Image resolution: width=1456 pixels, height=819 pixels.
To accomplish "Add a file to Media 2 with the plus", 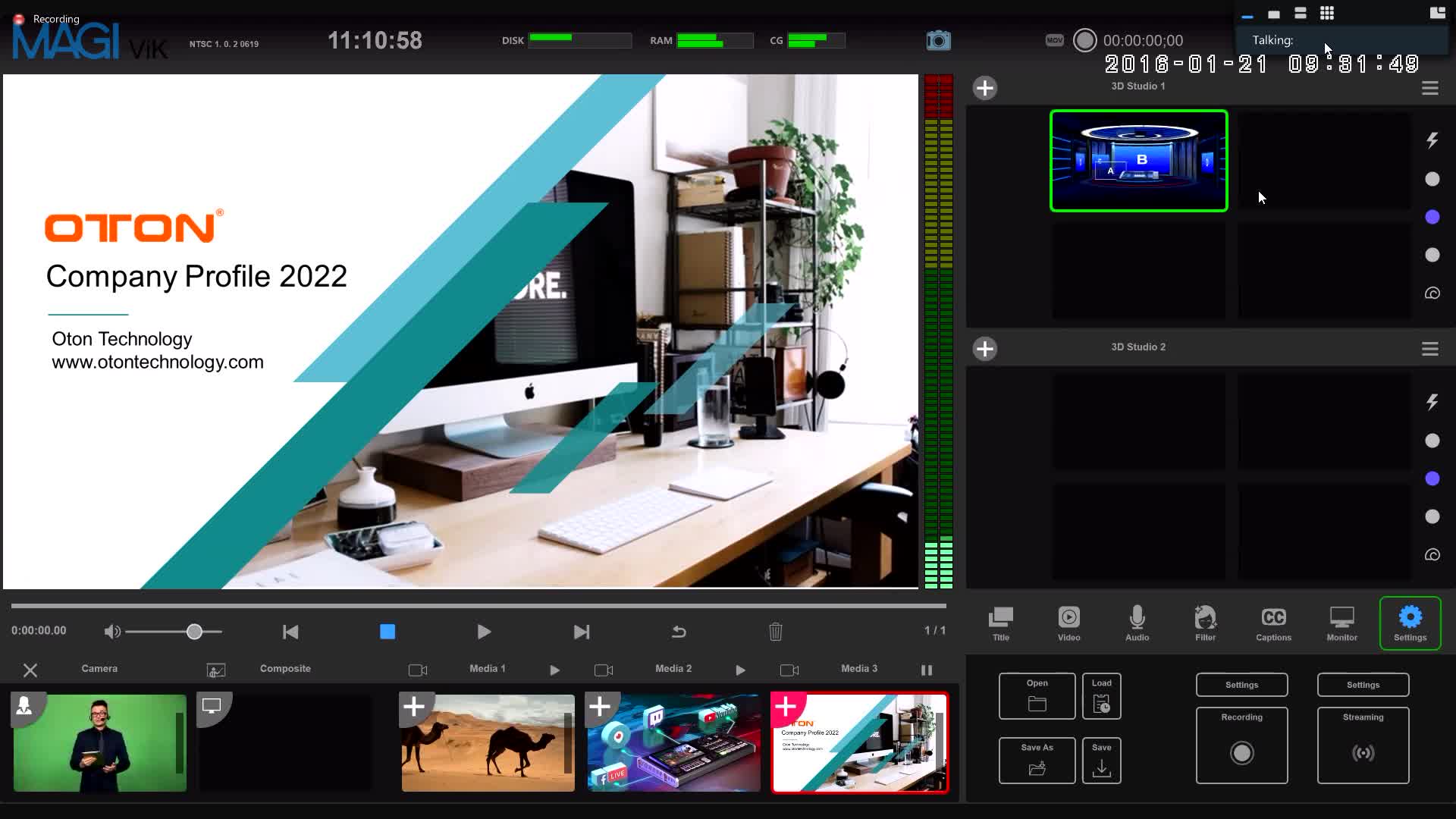I will click(x=600, y=708).
